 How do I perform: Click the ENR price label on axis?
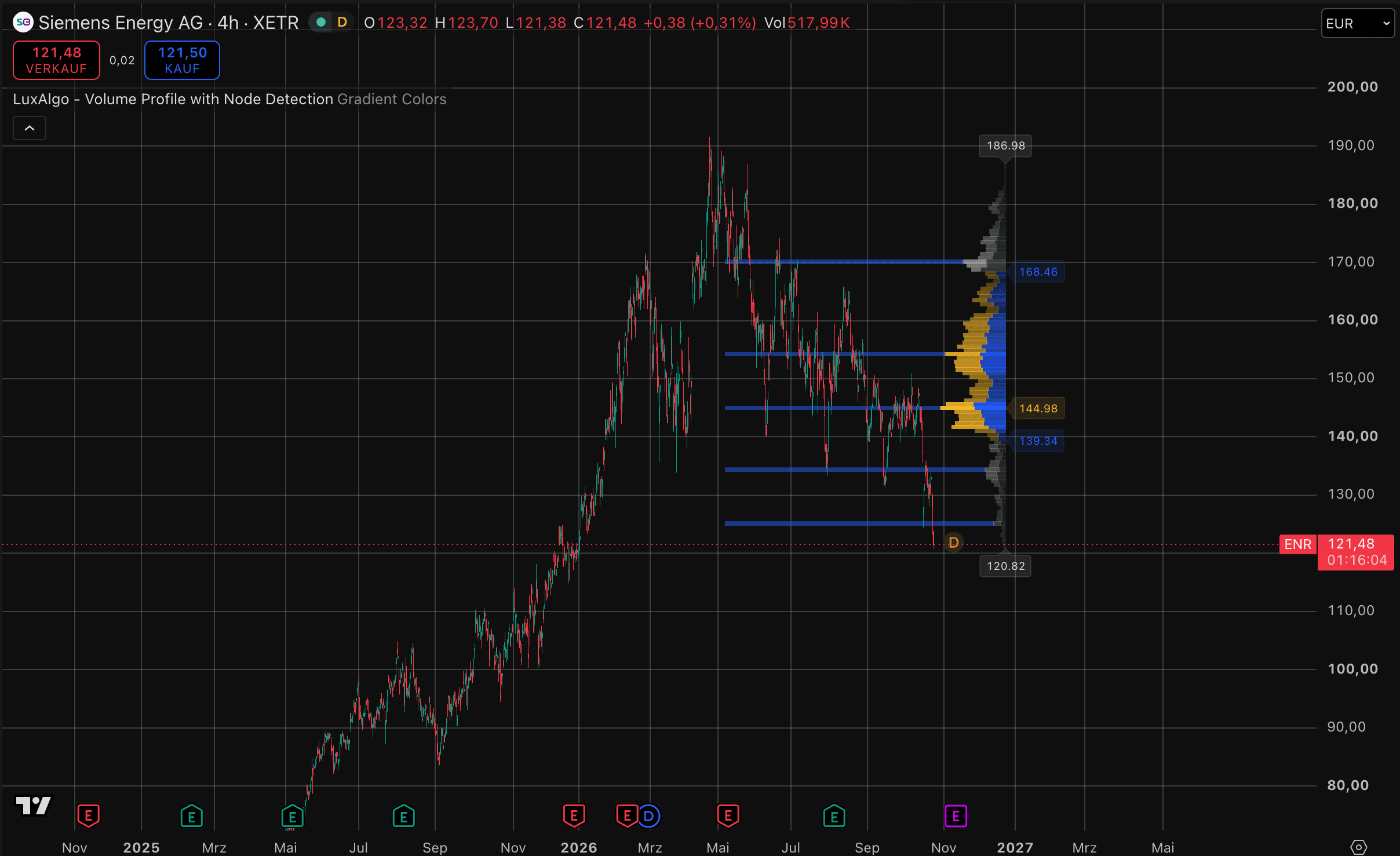click(x=1297, y=544)
